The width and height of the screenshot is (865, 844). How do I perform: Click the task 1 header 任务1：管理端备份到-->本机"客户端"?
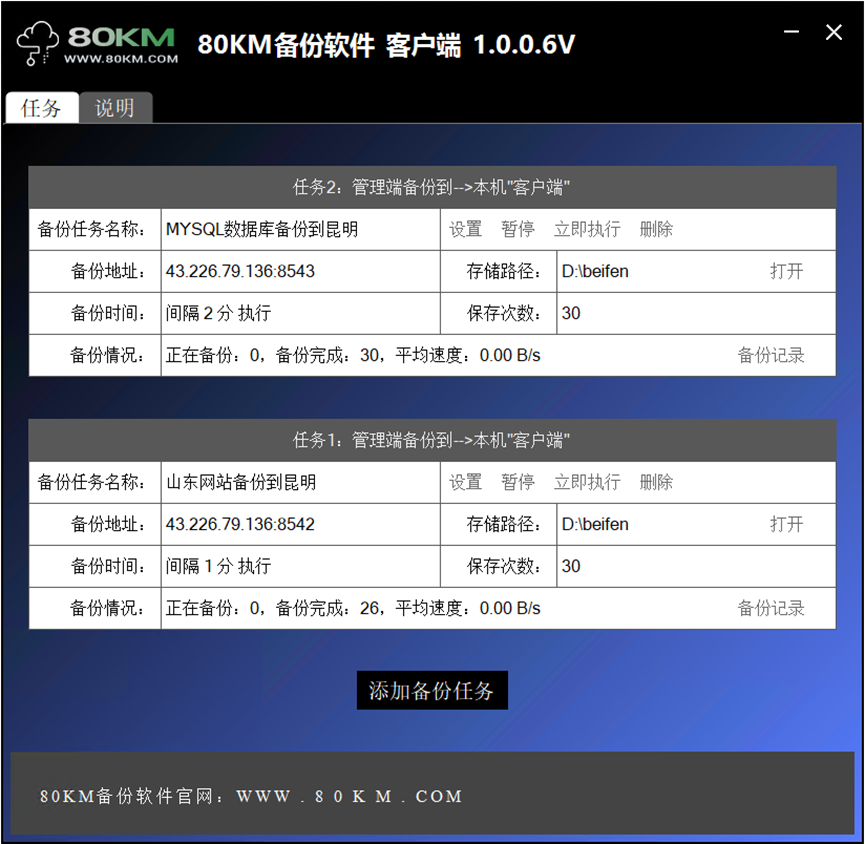click(432, 440)
